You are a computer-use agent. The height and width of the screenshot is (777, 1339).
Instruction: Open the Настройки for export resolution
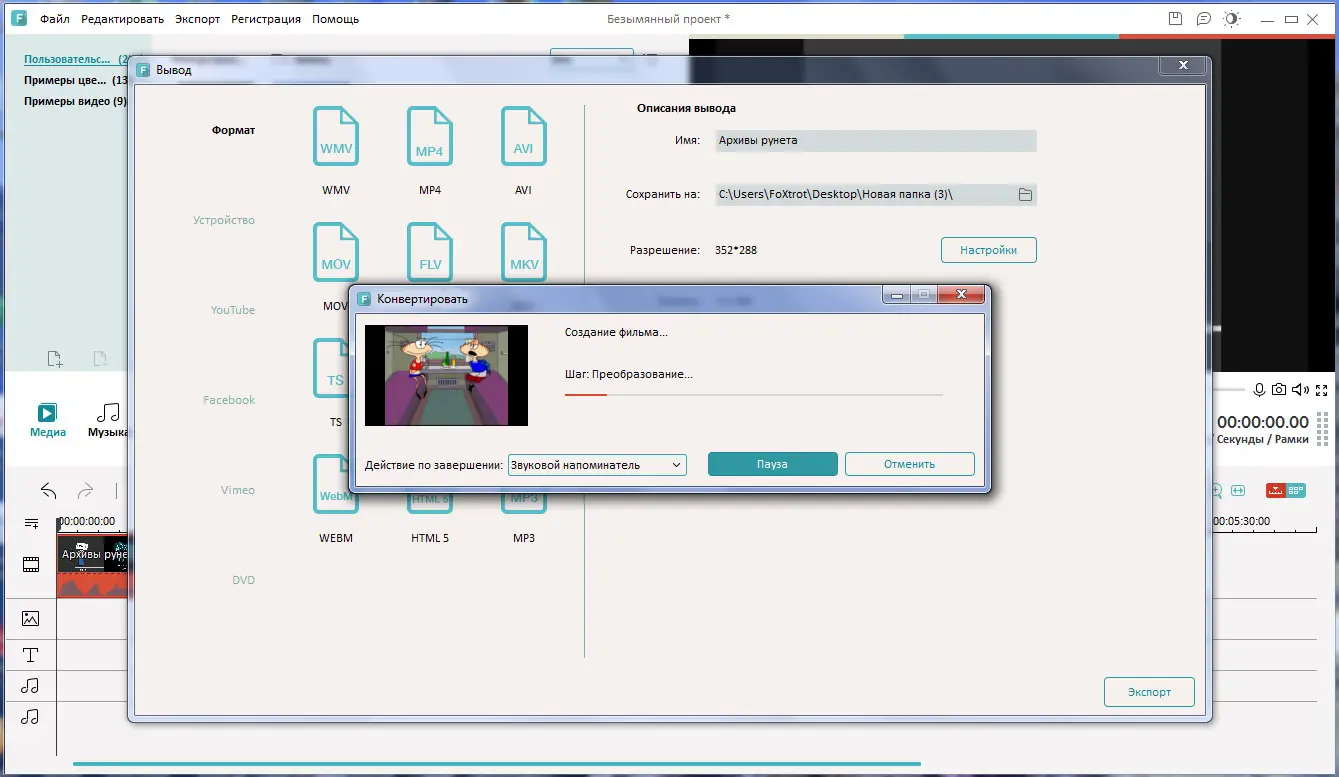coord(988,249)
